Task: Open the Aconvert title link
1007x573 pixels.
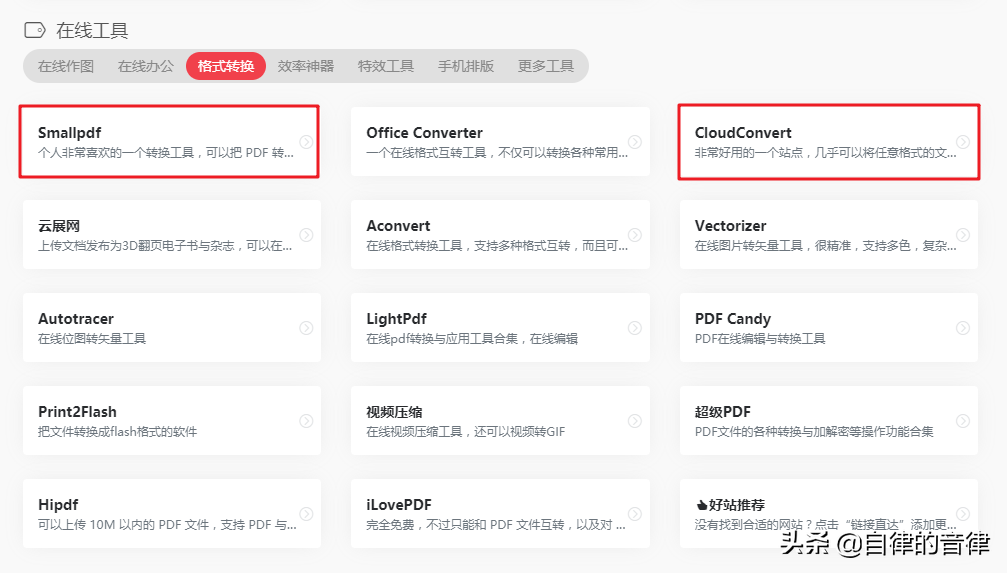Action: coord(398,226)
